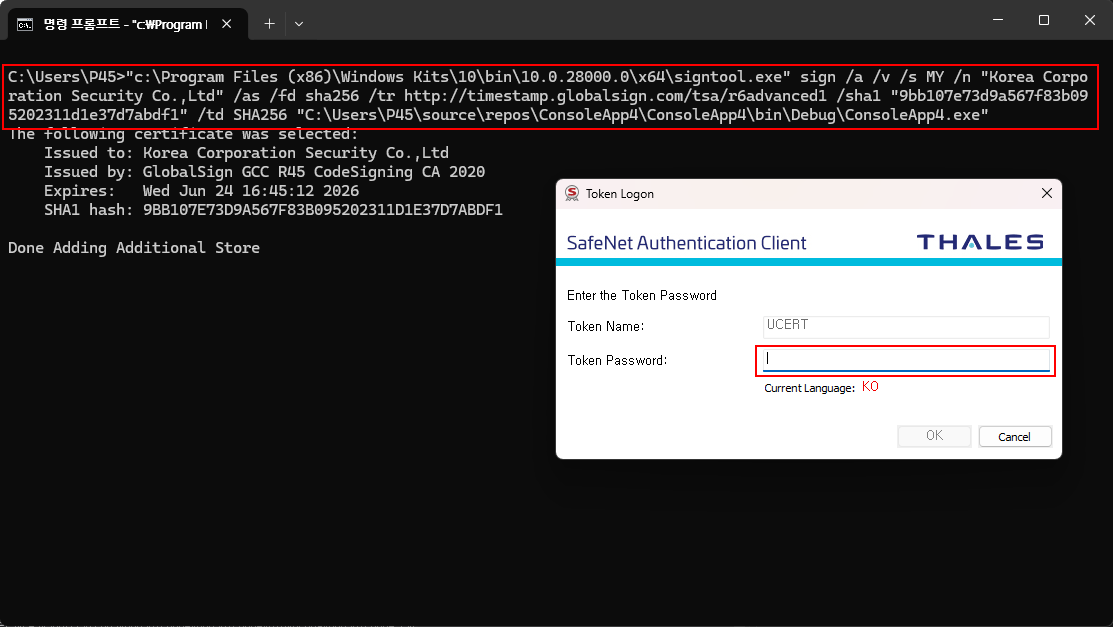
Task: Click the Token Name field showing UCERT
Action: pyautogui.click(x=906, y=326)
